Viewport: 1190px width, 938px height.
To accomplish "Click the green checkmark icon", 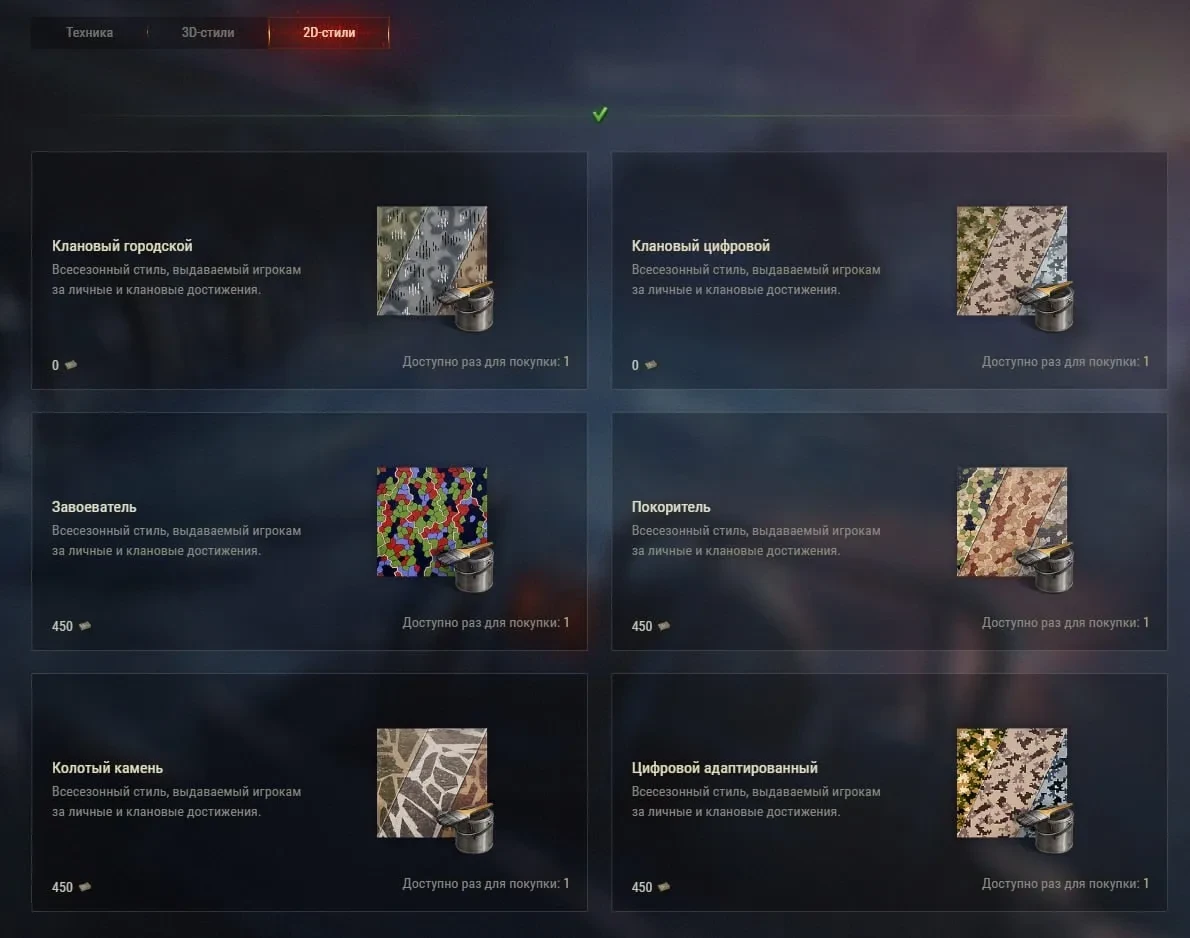I will click(600, 114).
